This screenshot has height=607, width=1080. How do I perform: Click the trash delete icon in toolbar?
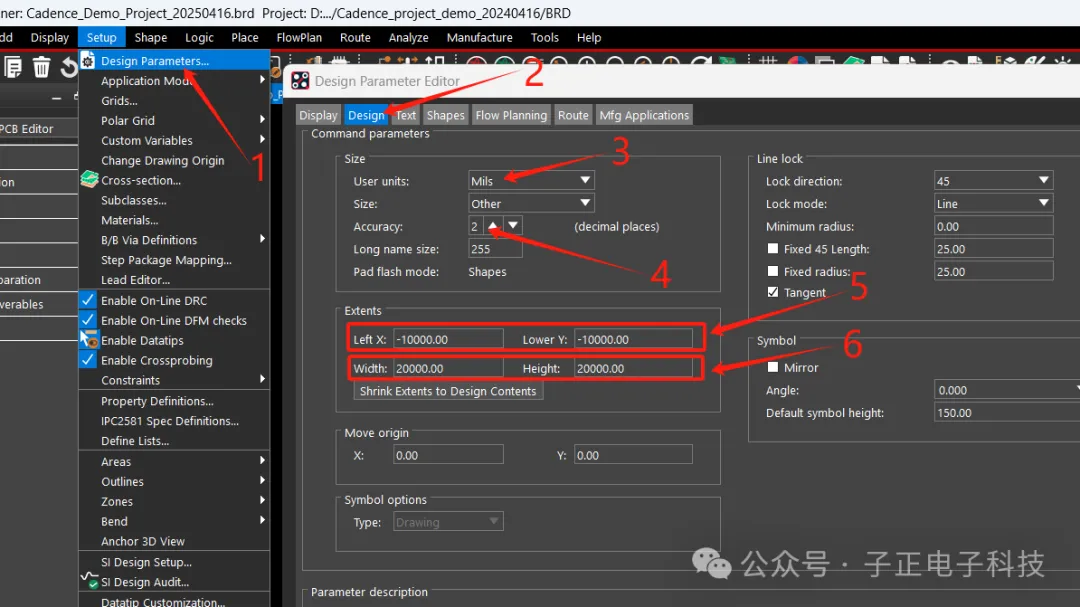click(x=41, y=67)
